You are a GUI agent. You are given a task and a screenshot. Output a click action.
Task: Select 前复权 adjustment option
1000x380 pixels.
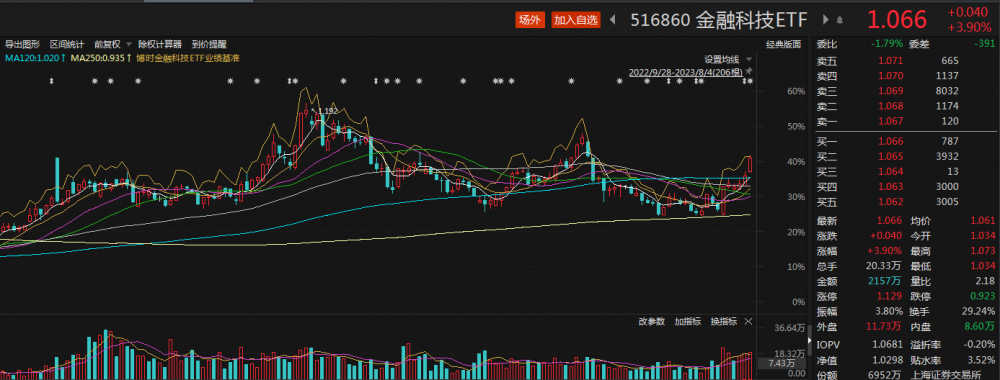[x=107, y=44]
